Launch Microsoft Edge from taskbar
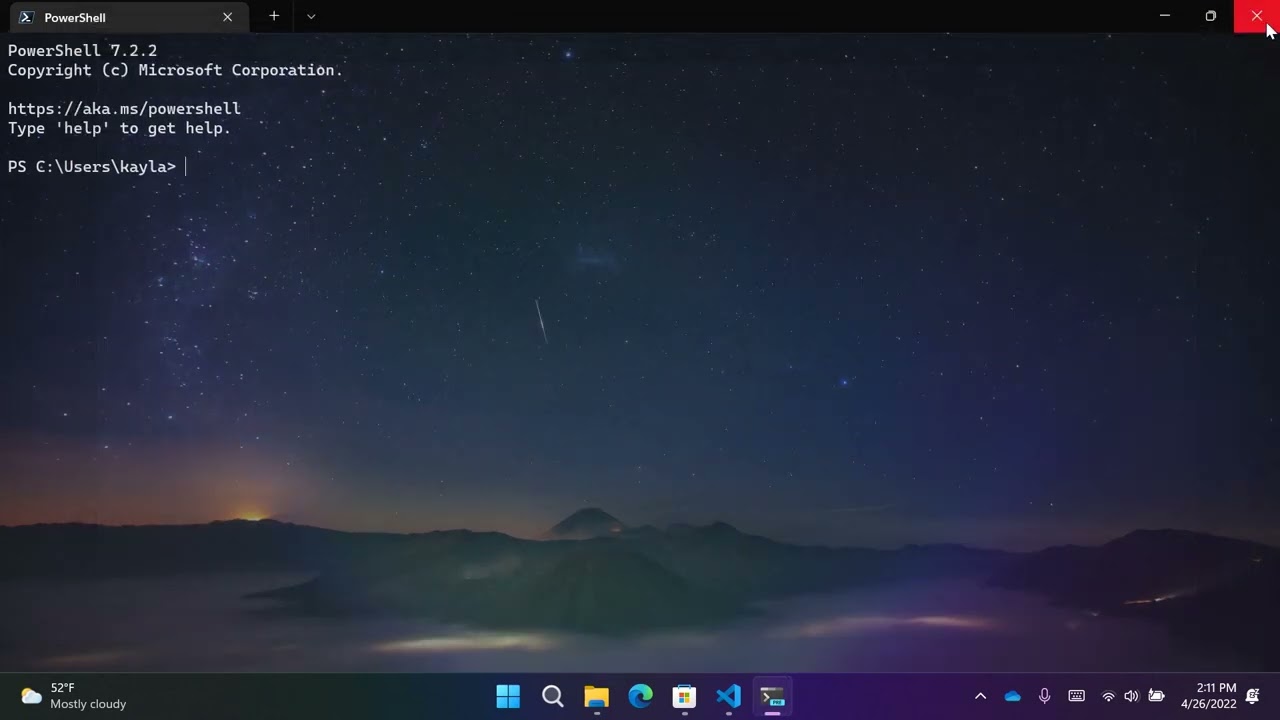1280x720 pixels. pyautogui.click(x=640, y=696)
